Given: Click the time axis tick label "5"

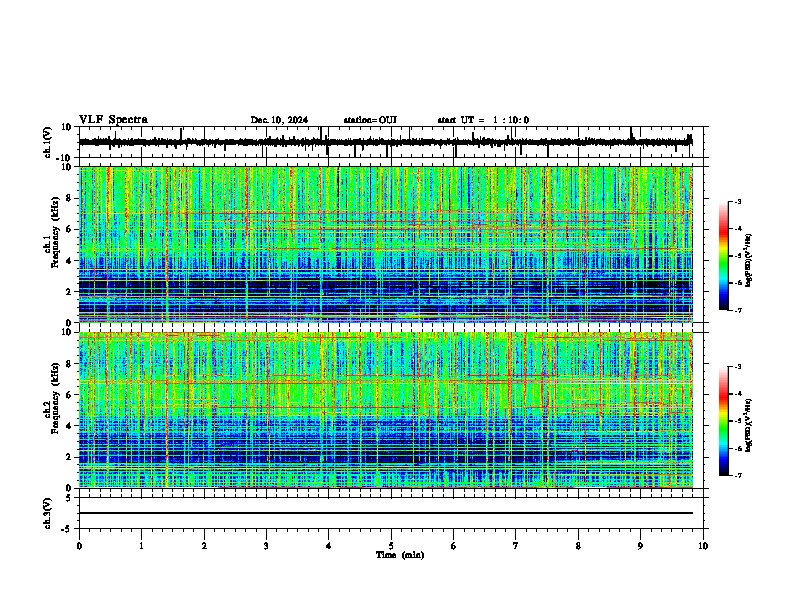Looking at the screenshot, I should pos(391,546).
